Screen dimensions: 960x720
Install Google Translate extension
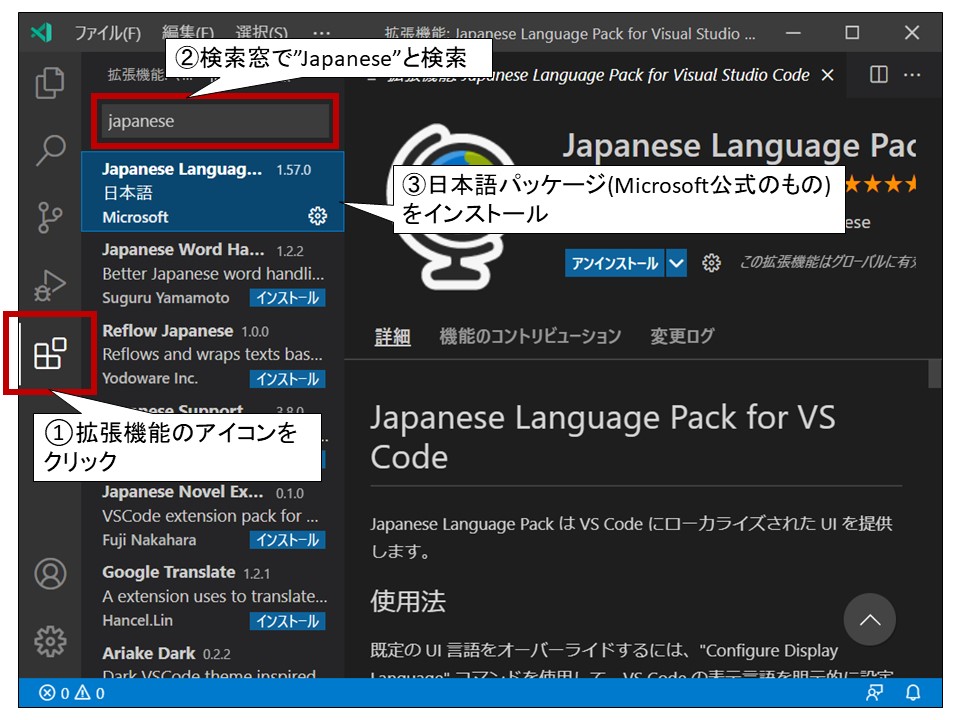coord(287,621)
